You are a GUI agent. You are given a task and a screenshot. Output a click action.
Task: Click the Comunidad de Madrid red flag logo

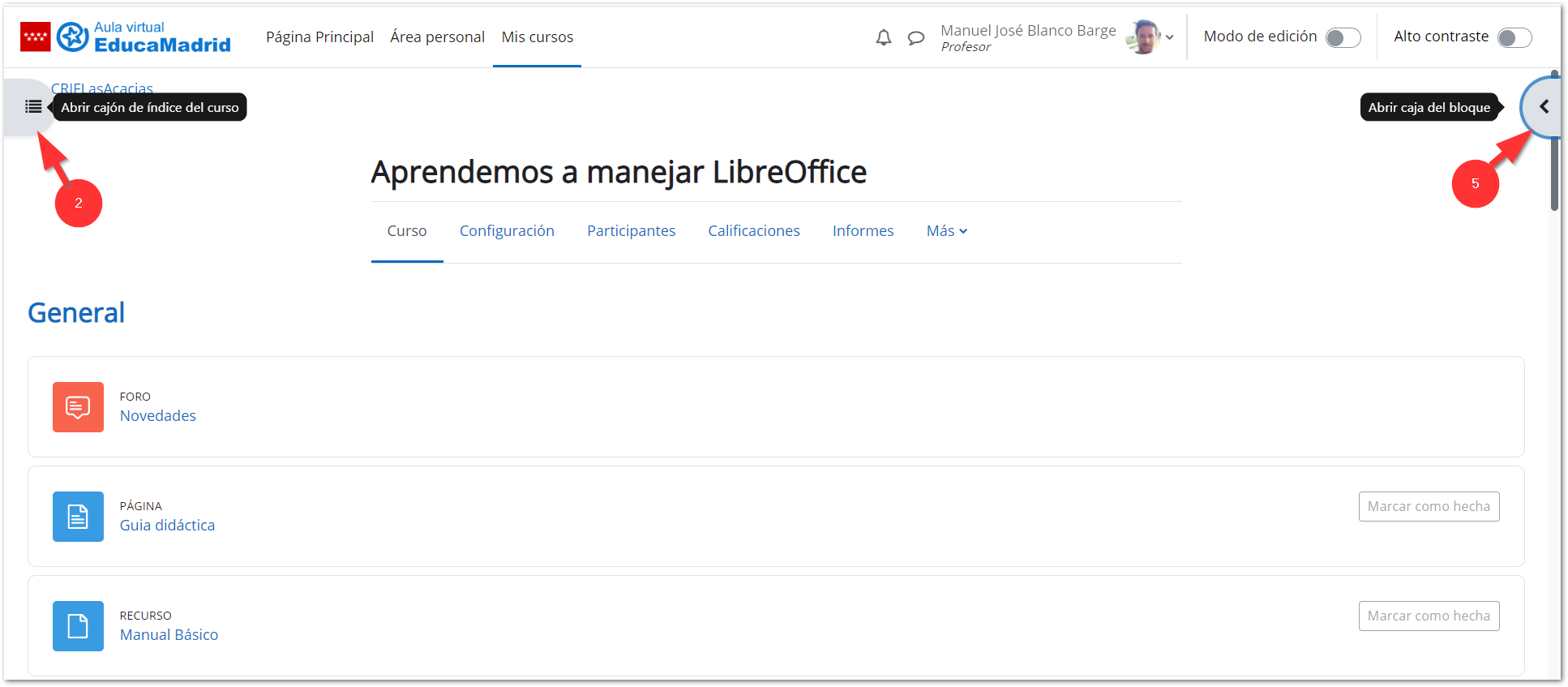(x=35, y=36)
